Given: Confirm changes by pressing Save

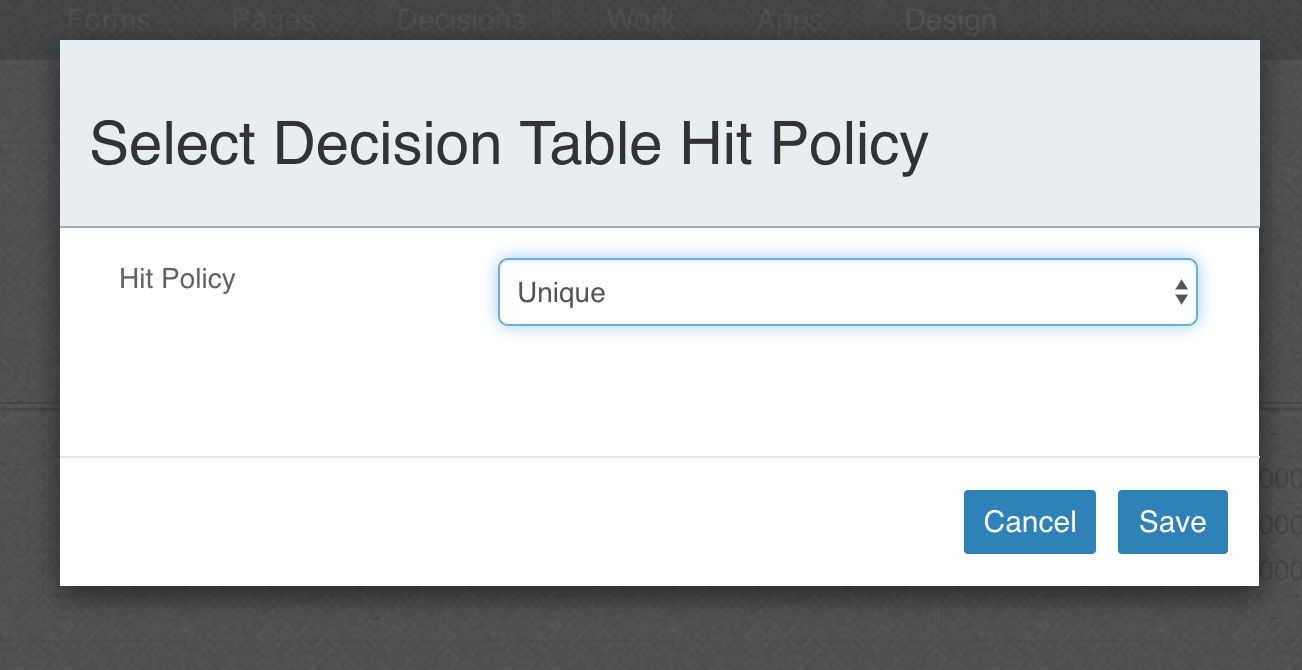Looking at the screenshot, I should pos(1172,521).
